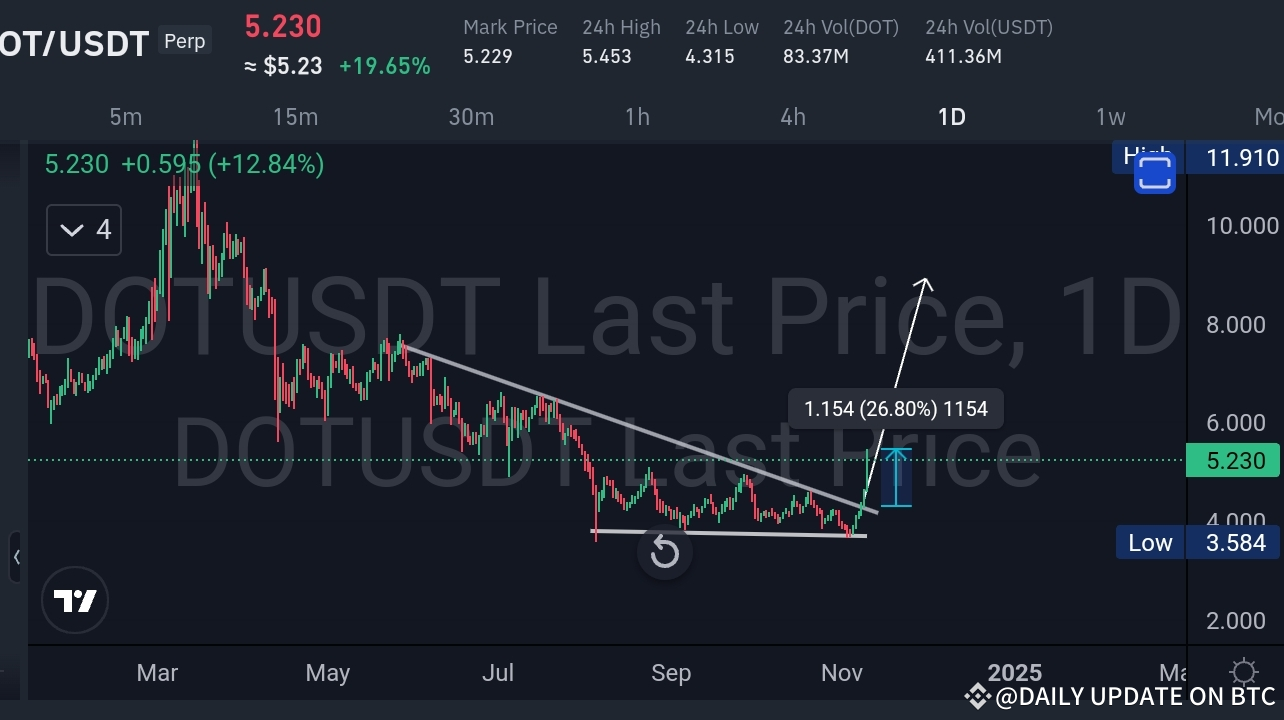Expand the left side panel arrow
1284x720 pixels.
click(x=16, y=557)
